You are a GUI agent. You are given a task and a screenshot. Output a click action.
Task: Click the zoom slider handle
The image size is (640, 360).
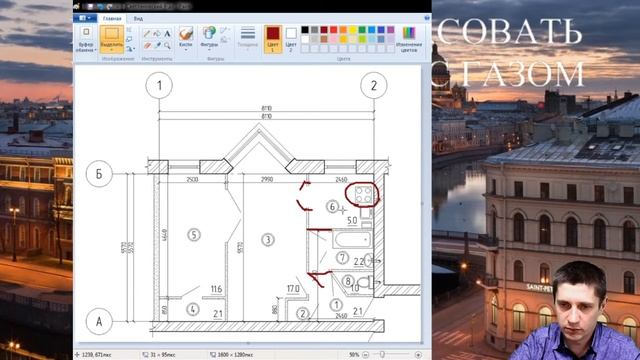point(382,354)
